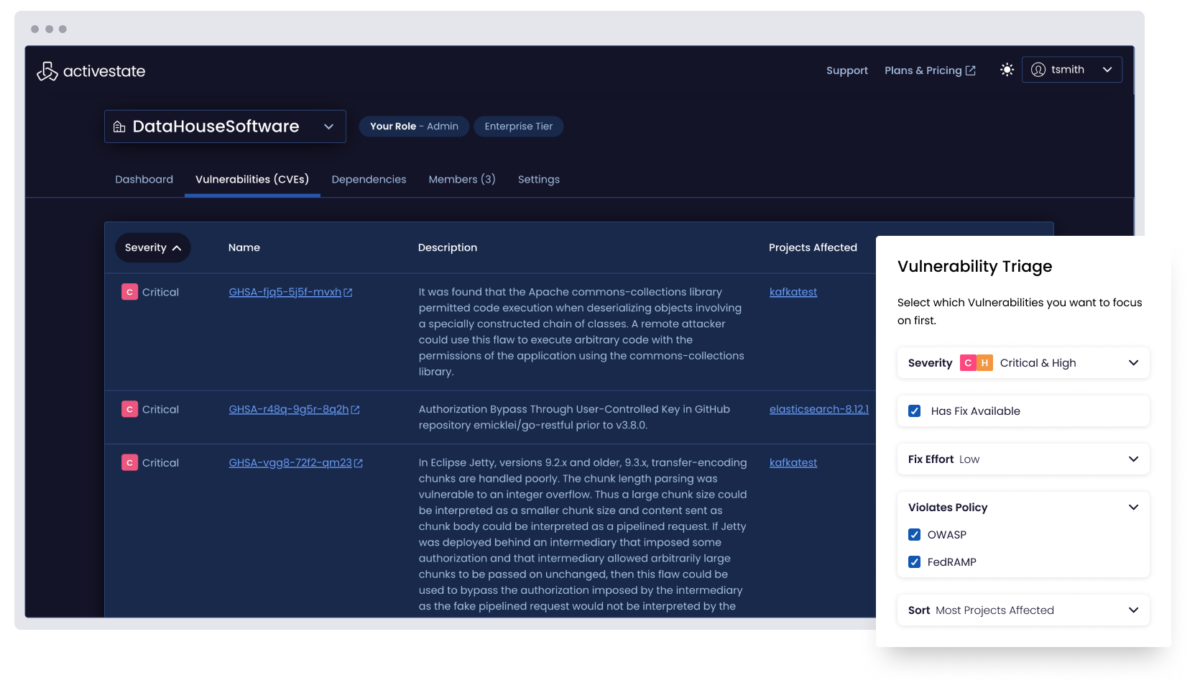Open the elasticsearch-8.12.1 project link
This screenshot has width=1200, height=683.
tap(818, 409)
